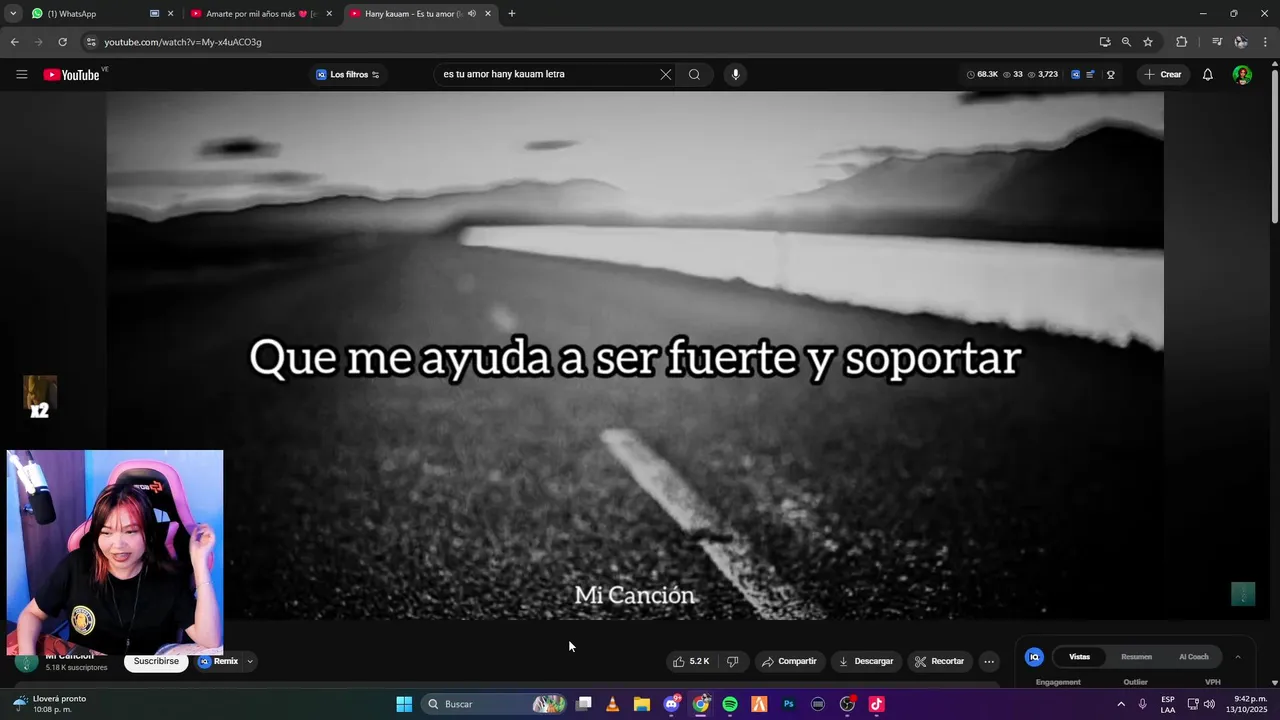Open the three-dot more actions menu
Viewport: 1280px width, 720px height.
tap(989, 662)
